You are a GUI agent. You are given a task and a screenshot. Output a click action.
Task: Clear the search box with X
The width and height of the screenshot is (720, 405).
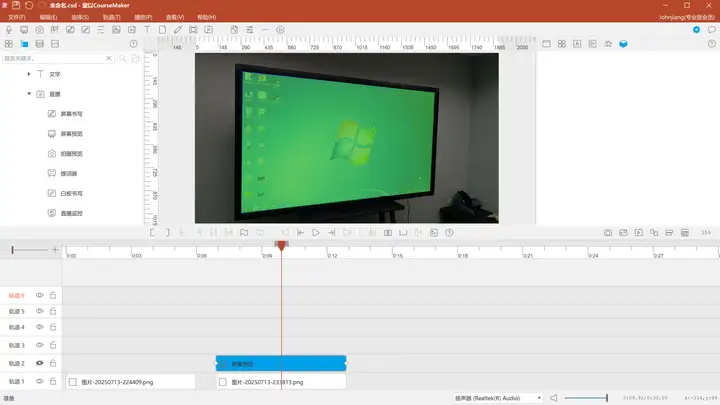pos(108,58)
